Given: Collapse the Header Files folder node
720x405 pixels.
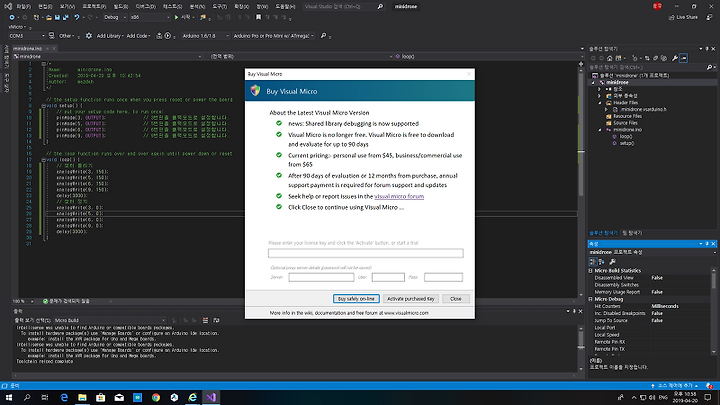Looking at the screenshot, I should coord(600,103).
